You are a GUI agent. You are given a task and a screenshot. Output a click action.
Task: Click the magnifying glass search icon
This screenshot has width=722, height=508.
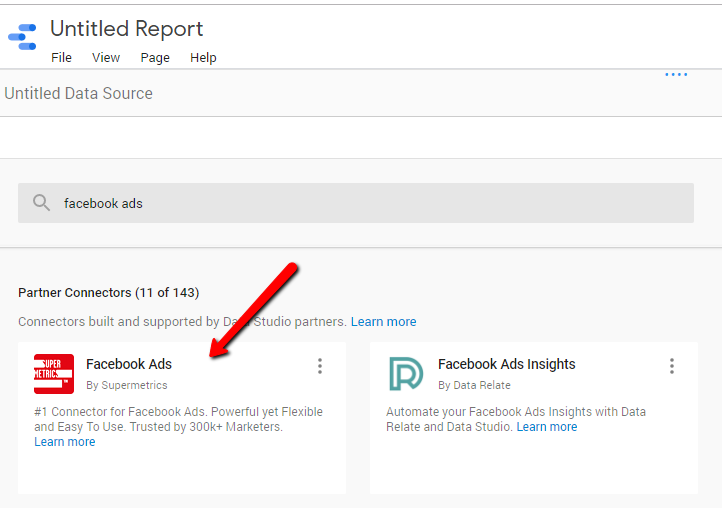[41, 203]
